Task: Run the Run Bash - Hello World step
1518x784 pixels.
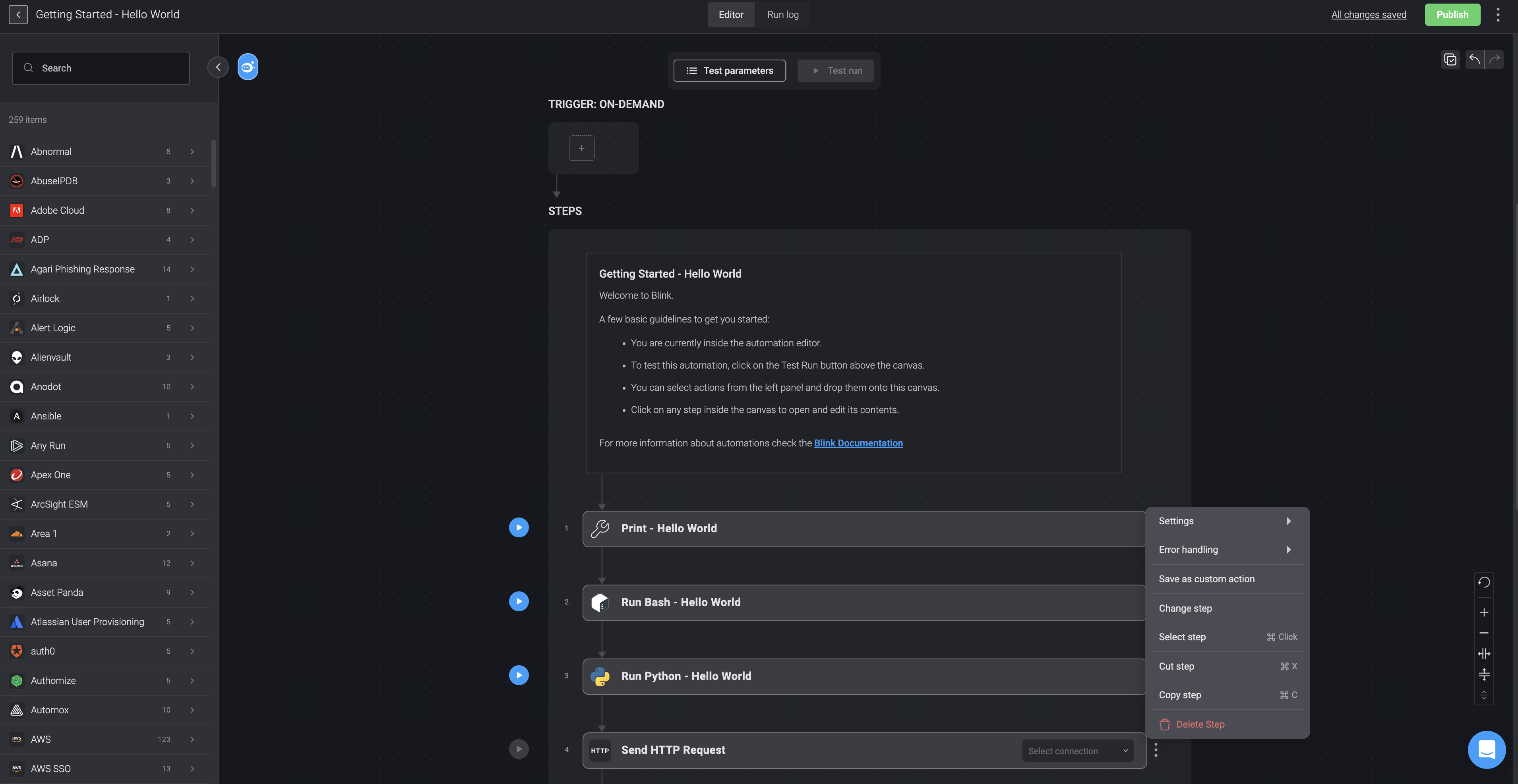Action: coord(519,601)
